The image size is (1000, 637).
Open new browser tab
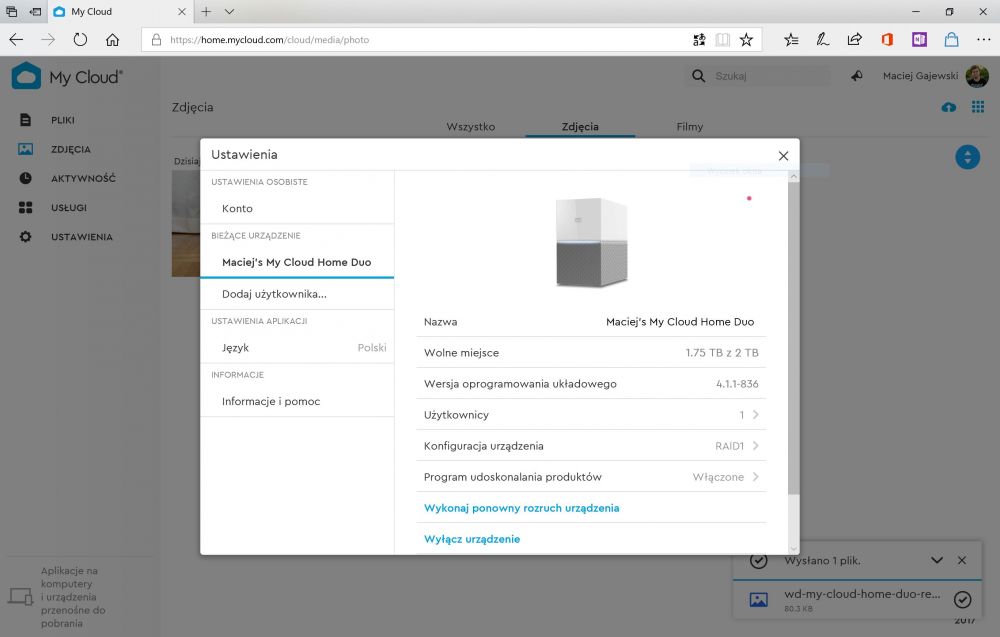click(206, 11)
